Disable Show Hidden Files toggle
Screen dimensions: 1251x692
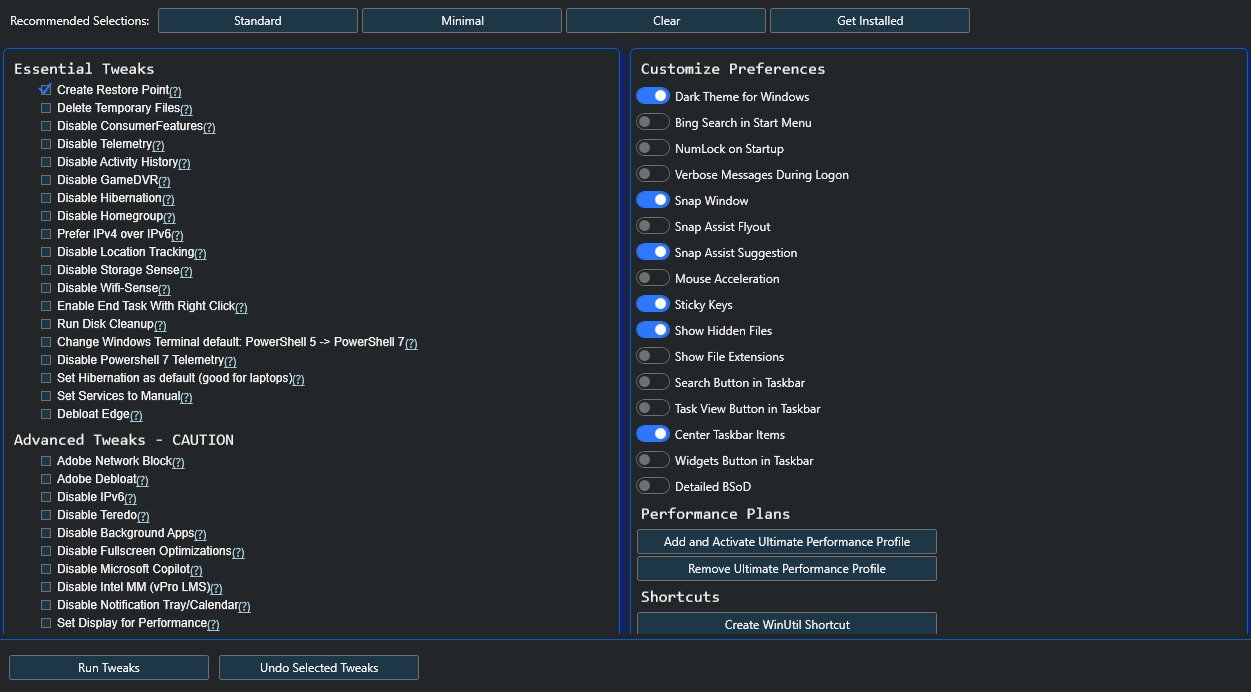[x=653, y=330]
